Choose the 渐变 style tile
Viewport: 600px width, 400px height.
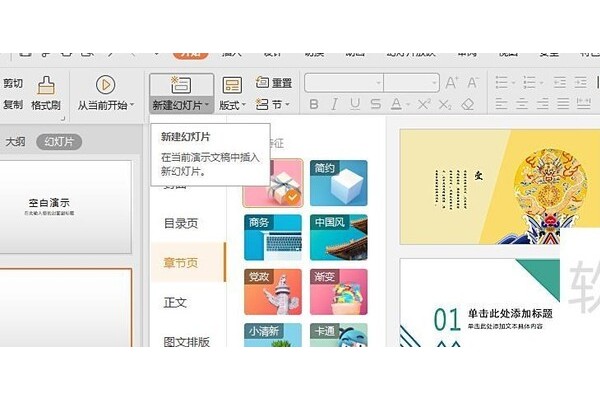point(339,292)
